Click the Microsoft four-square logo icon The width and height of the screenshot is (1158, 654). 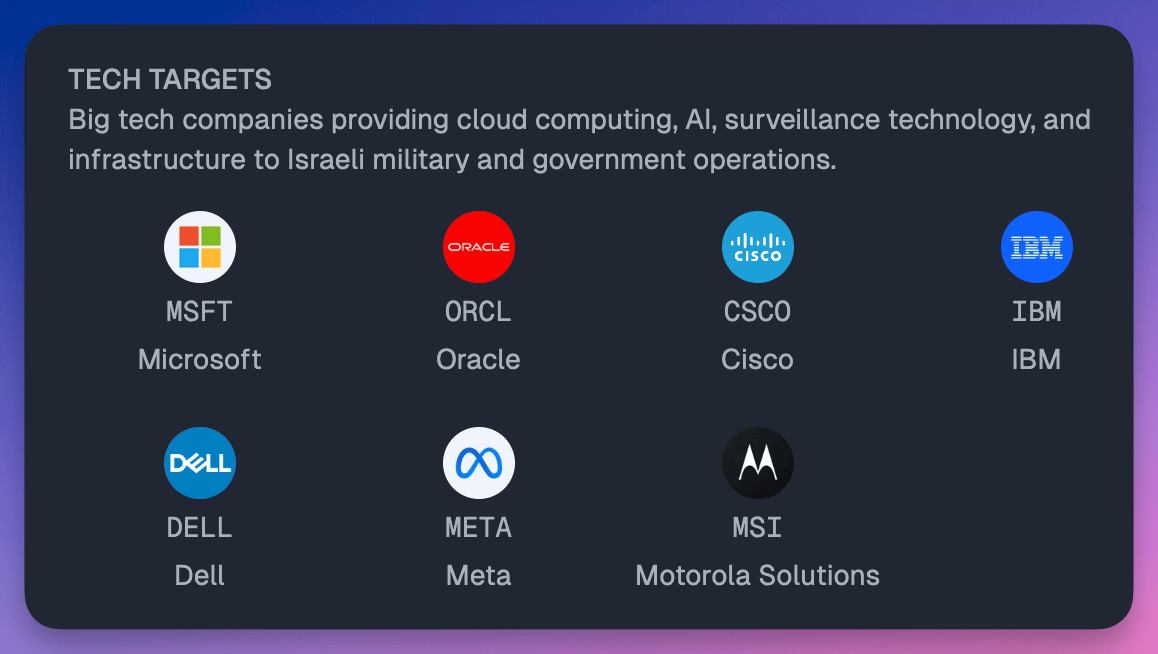point(199,247)
